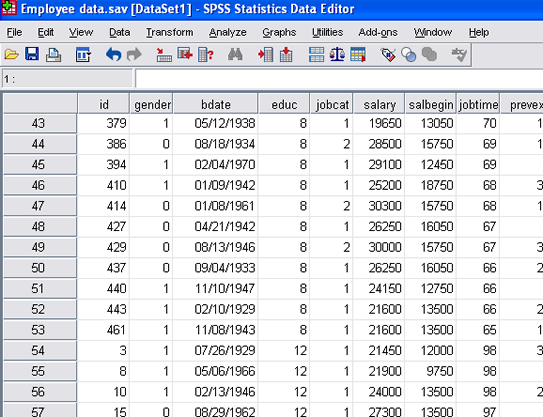This screenshot has width=543, height=417.
Task: Select row header 56
Action: click(40, 392)
